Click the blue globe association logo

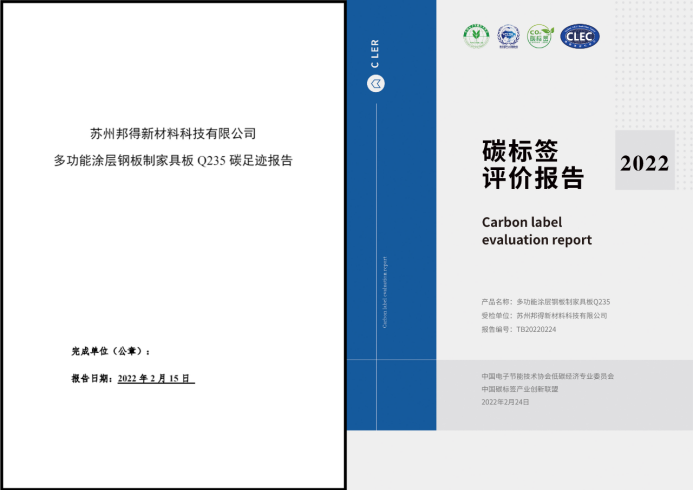click(508, 36)
